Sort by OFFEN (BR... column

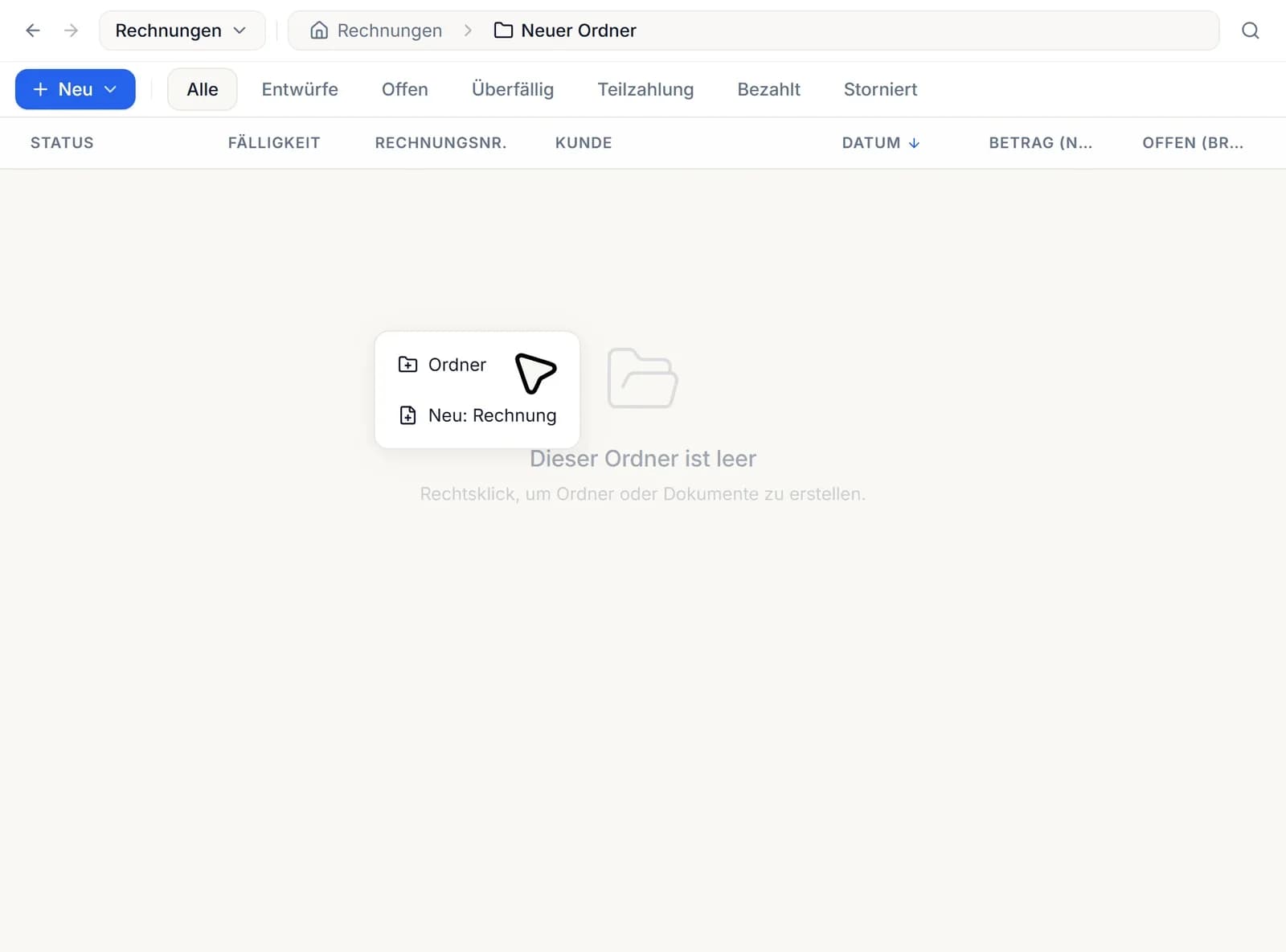click(1193, 143)
